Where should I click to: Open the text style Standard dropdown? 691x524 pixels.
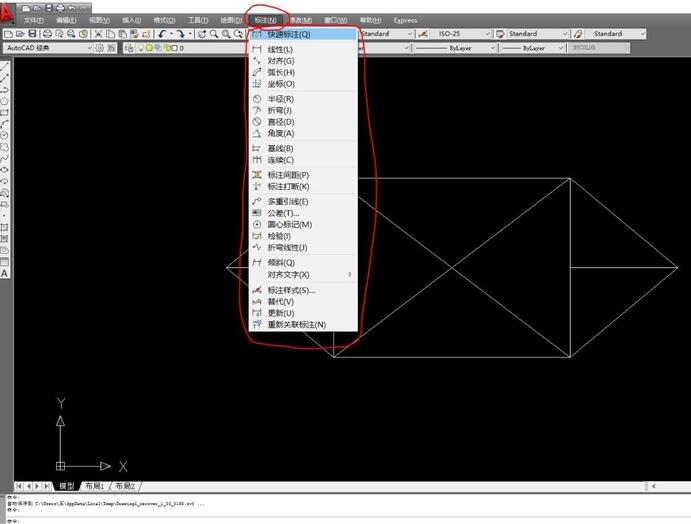click(x=386, y=33)
